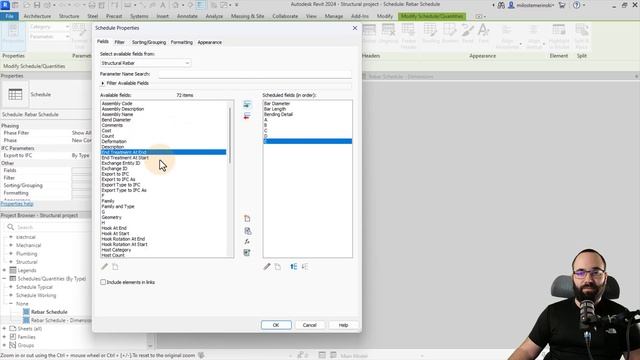Select 'Rebar Schedule - Dimensions' in the Project Browser

point(61,320)
